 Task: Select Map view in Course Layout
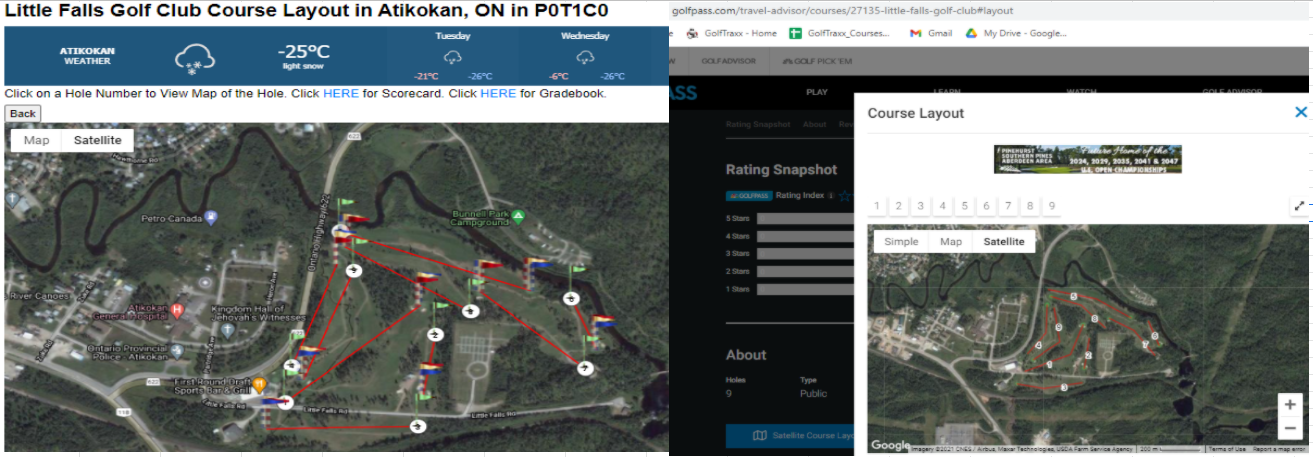[951, 242]
